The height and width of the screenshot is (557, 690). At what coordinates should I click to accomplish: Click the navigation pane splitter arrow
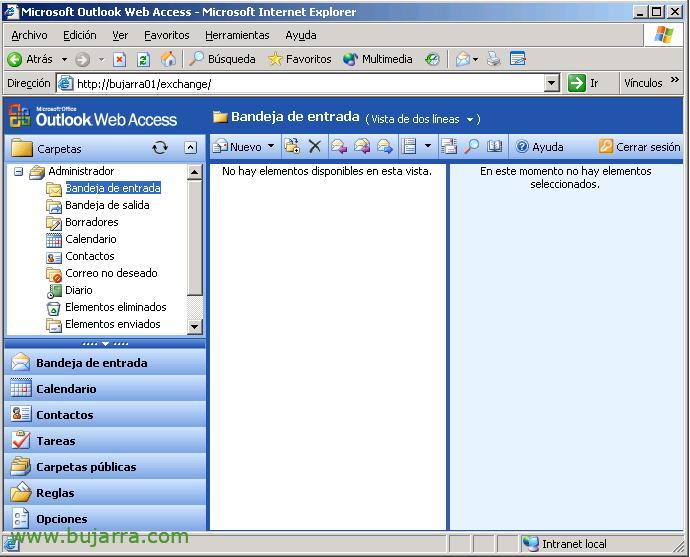pos(105,344)
